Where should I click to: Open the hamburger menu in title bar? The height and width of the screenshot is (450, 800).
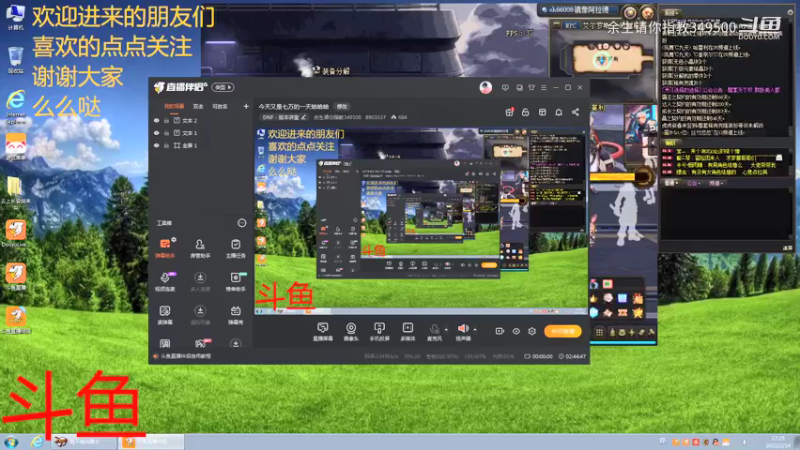(x=543, y=88)
